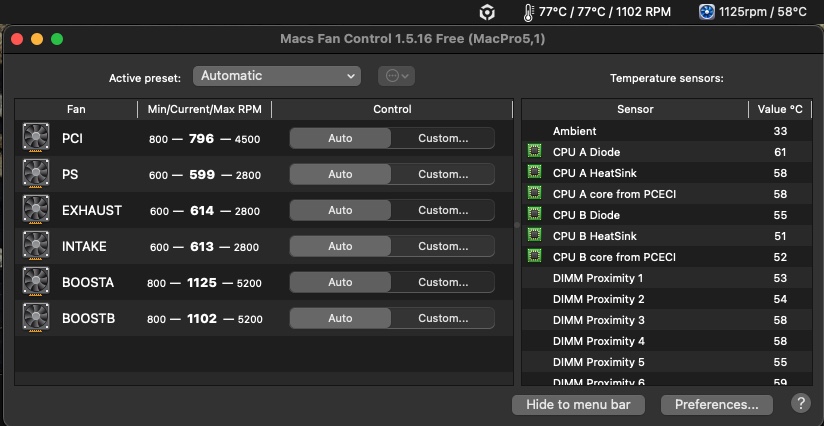The width and height of the screenshot is (824, 426).
Task: Set PCI fan control to Auto
Action: pos(340,138)
